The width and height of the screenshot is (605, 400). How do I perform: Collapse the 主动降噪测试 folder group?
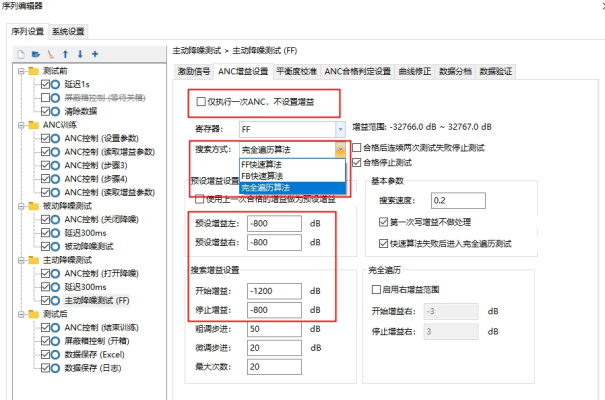22,260
